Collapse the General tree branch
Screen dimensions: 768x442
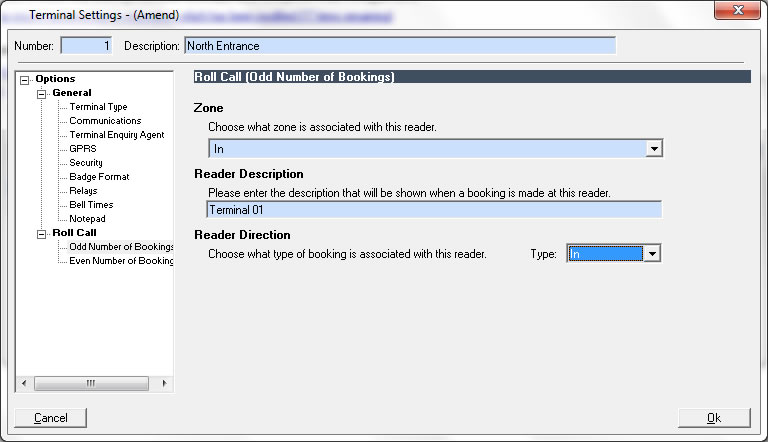(42, 94)
